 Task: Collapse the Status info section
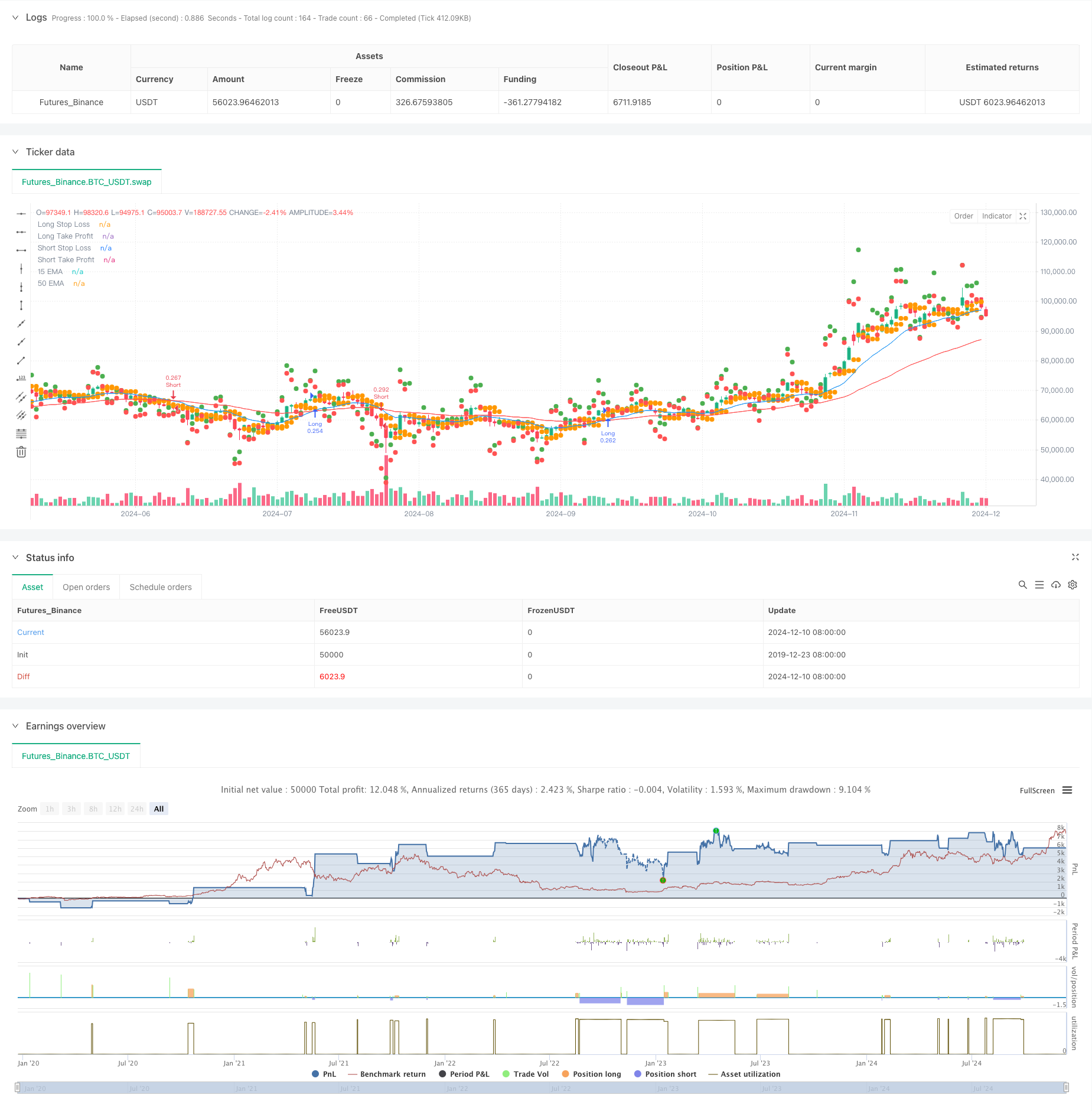point(15,558)
